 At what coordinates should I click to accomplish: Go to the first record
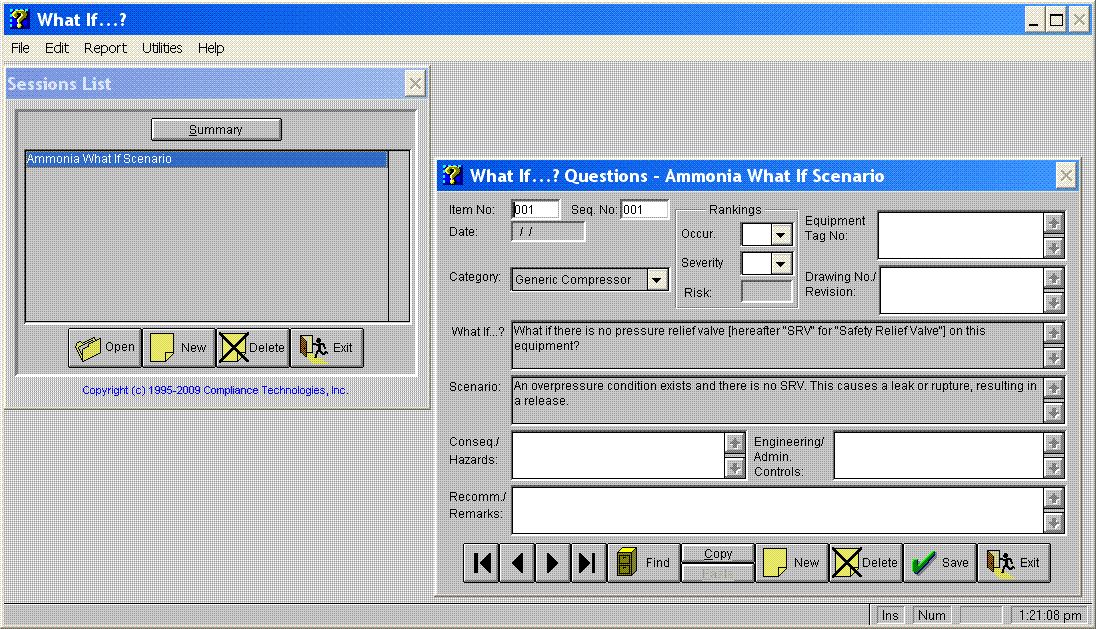(x=482, y=563)
